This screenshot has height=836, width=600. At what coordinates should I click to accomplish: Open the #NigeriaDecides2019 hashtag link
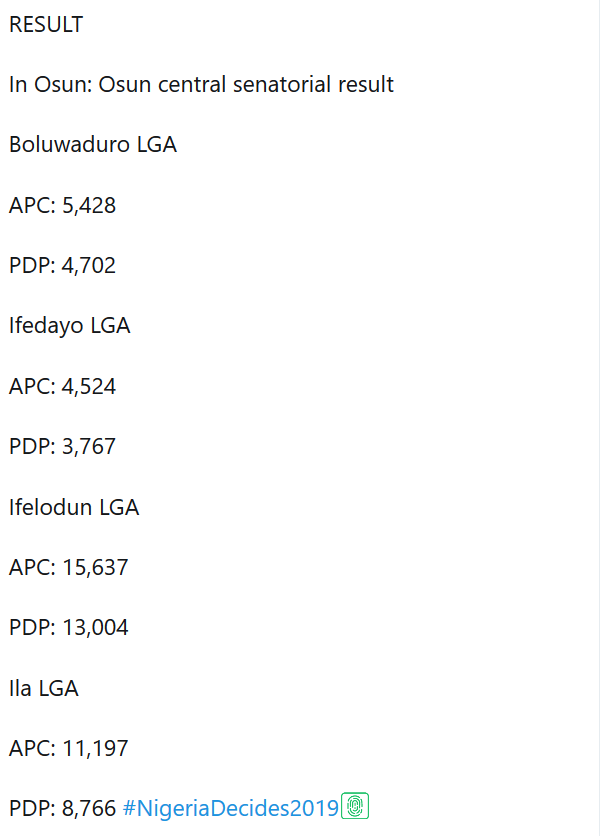point(230,808)
